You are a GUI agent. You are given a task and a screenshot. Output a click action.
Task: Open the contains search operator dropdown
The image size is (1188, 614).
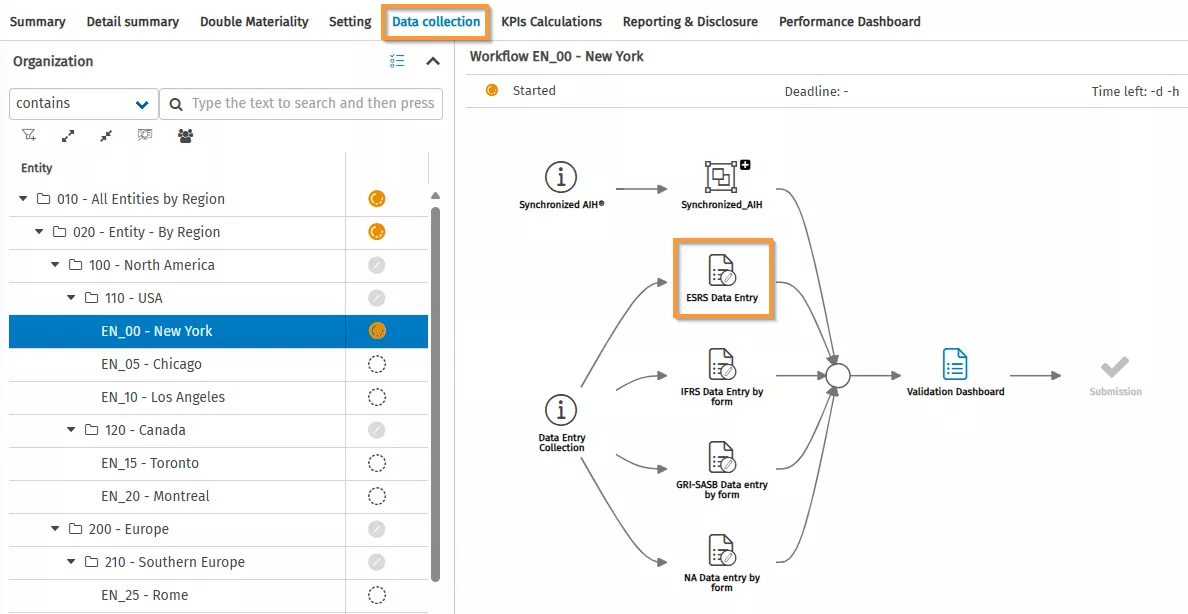82,103
